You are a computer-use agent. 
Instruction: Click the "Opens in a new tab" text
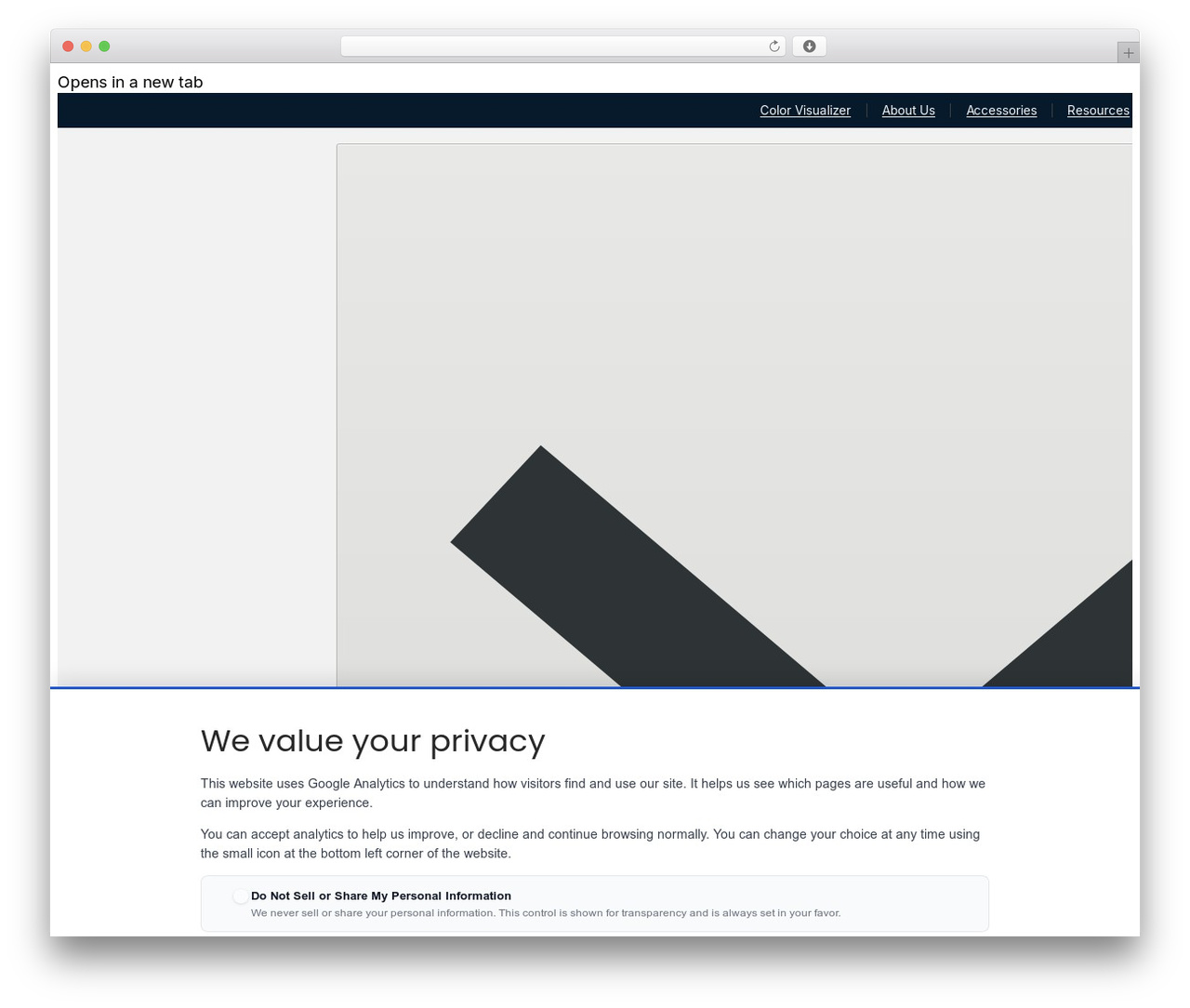[x=130, y=82]
